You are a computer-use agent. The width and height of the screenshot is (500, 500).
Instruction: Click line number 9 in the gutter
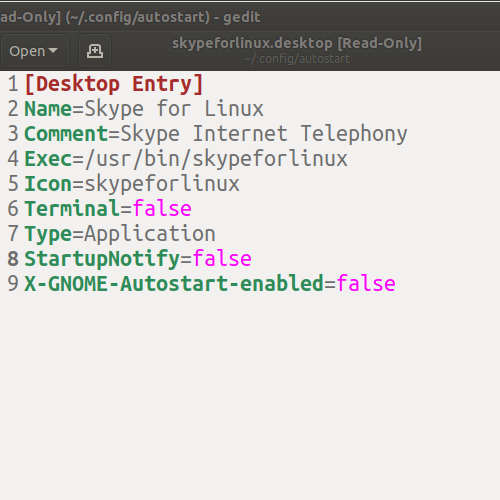pos(13,284)
